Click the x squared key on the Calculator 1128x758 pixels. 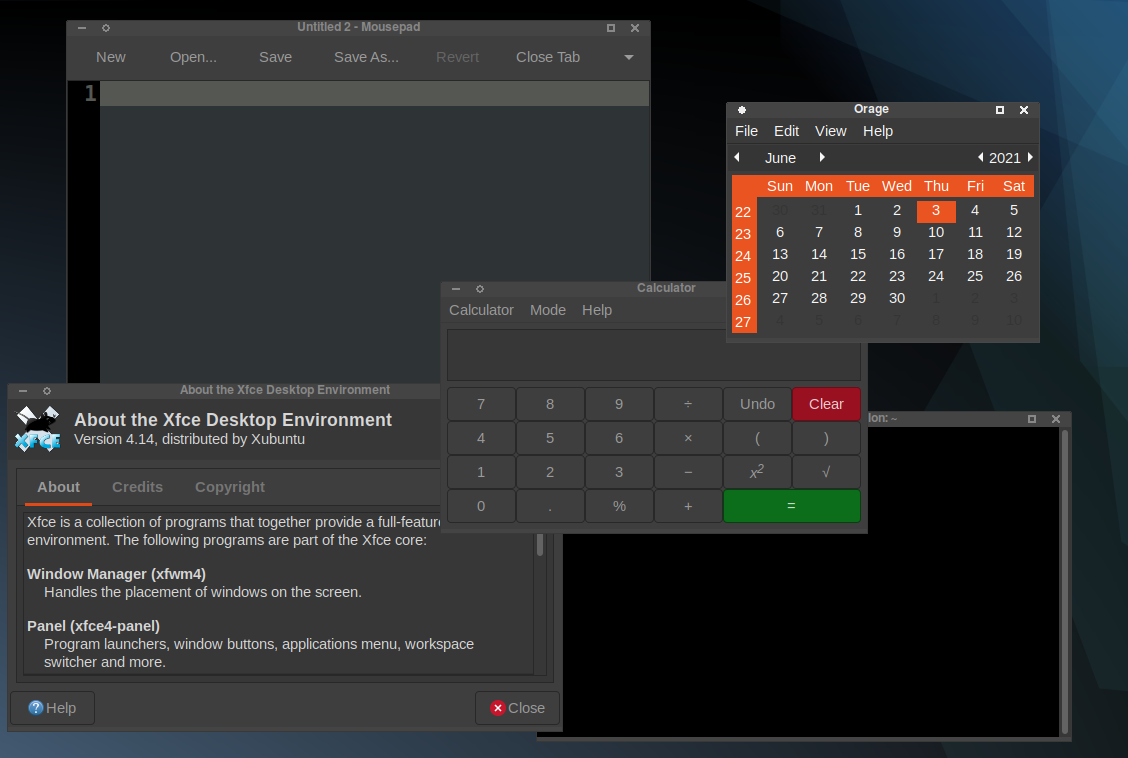click(758, 472)
